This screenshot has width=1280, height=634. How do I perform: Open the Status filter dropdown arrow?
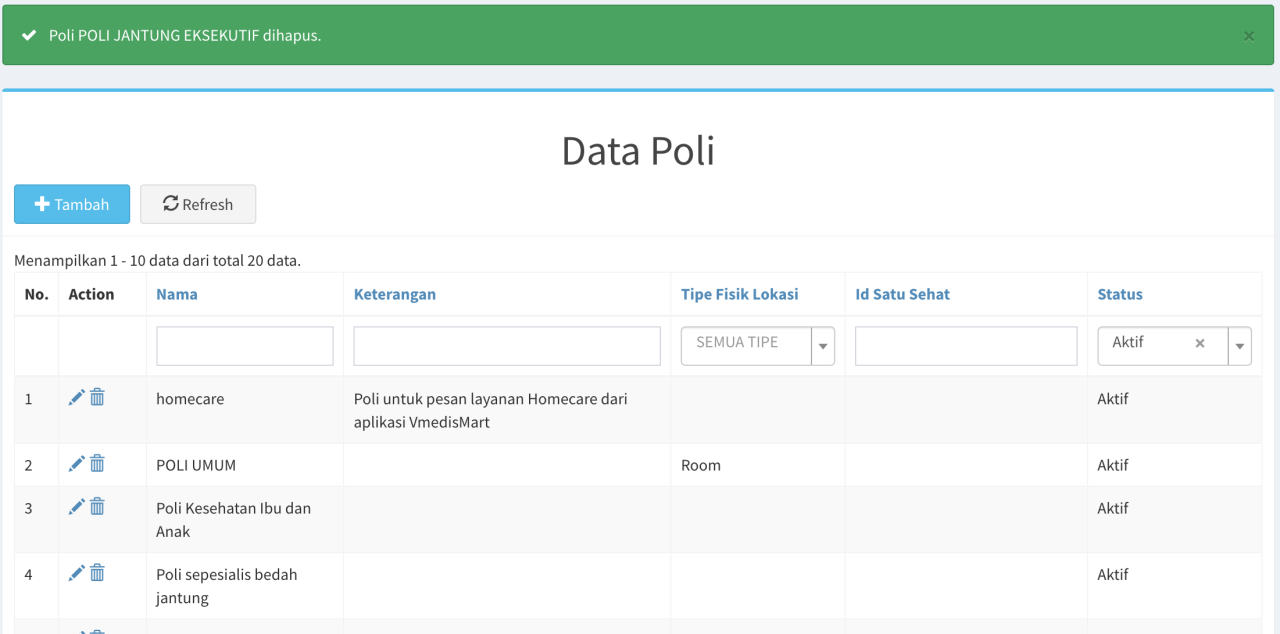coord(1240,346)
